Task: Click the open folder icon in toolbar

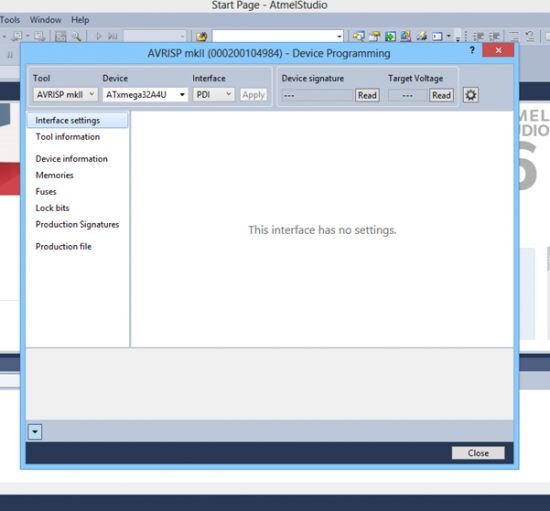Action: 201,36
